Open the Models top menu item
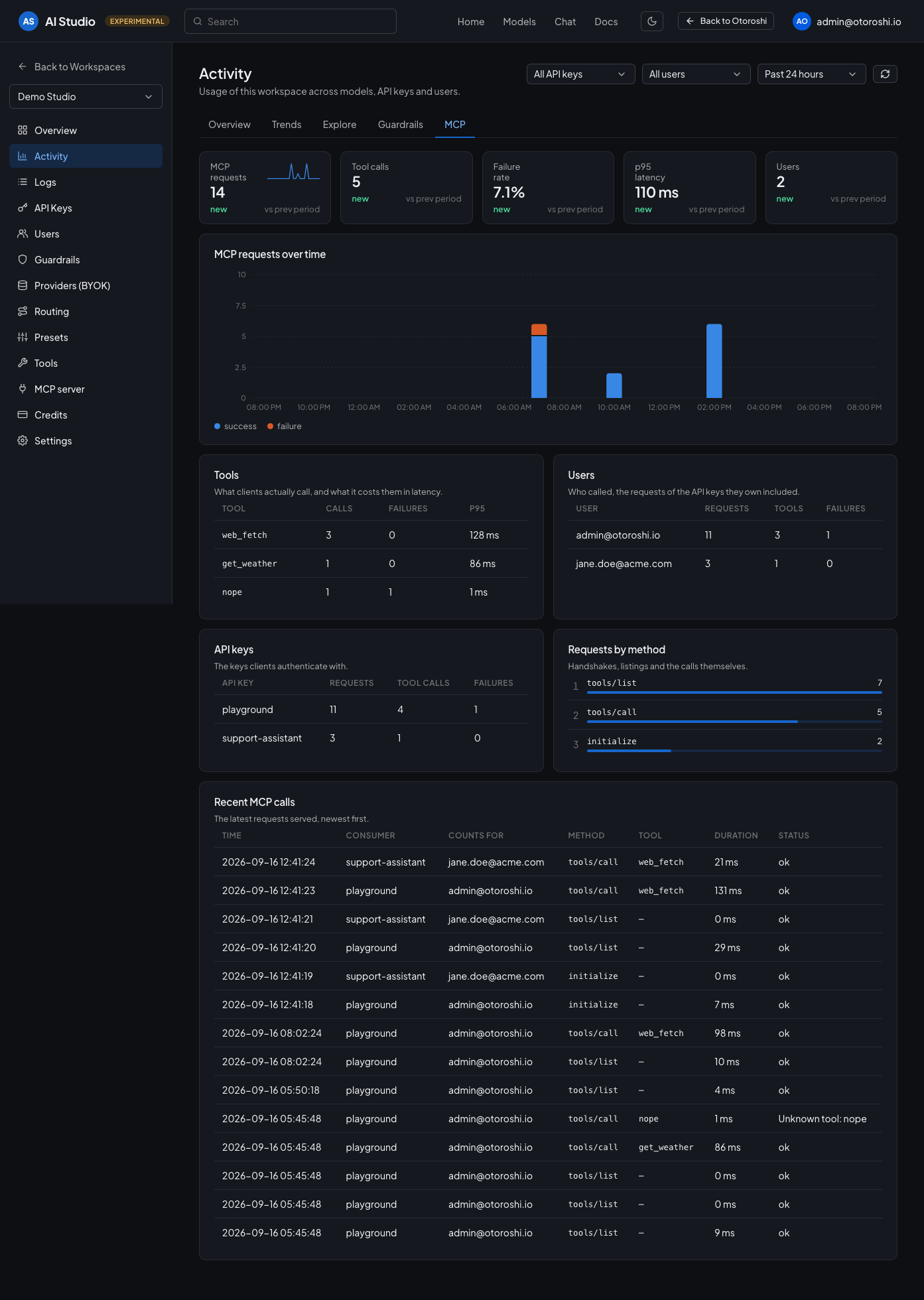 [519, 21]
